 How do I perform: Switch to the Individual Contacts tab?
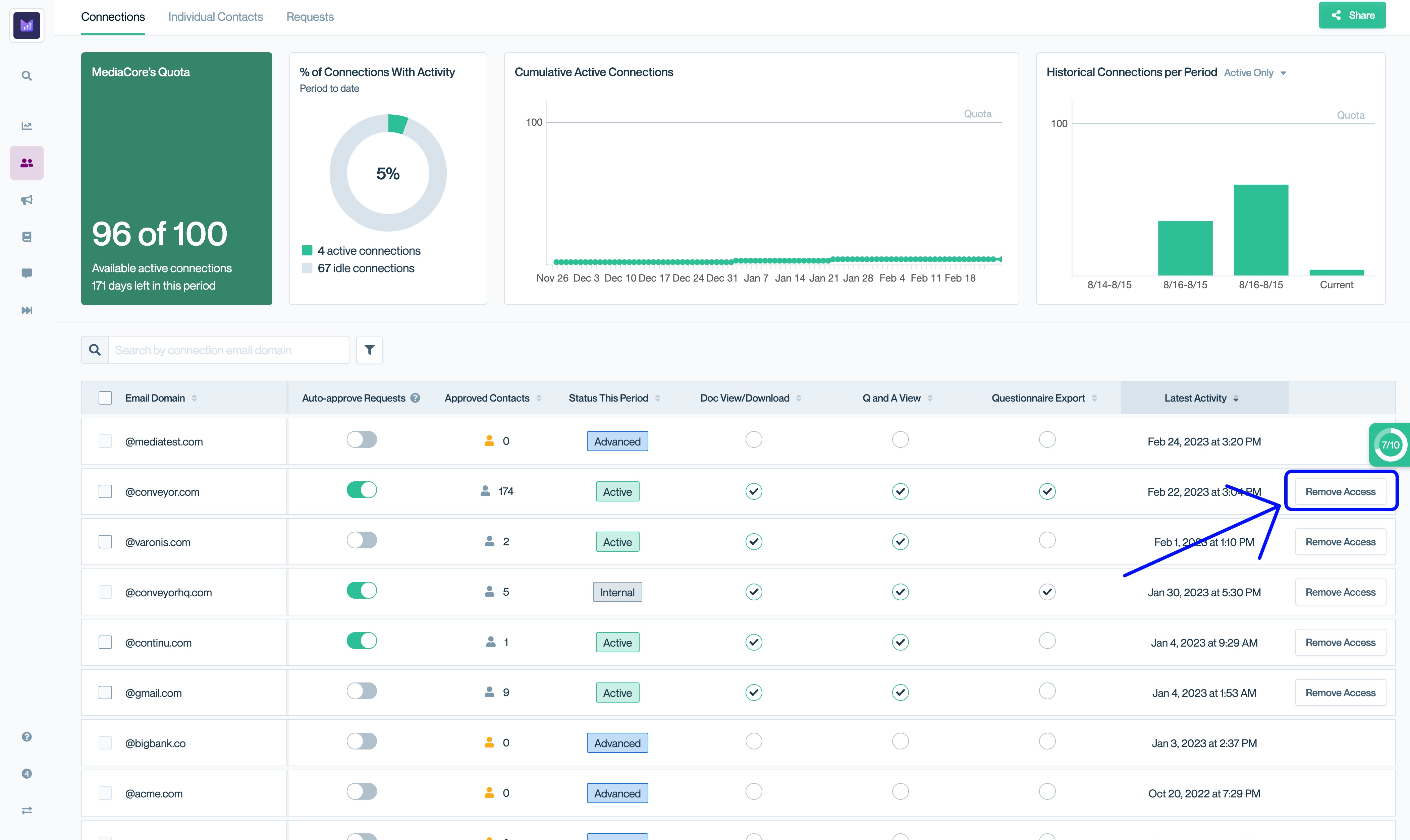click(215, 17)
